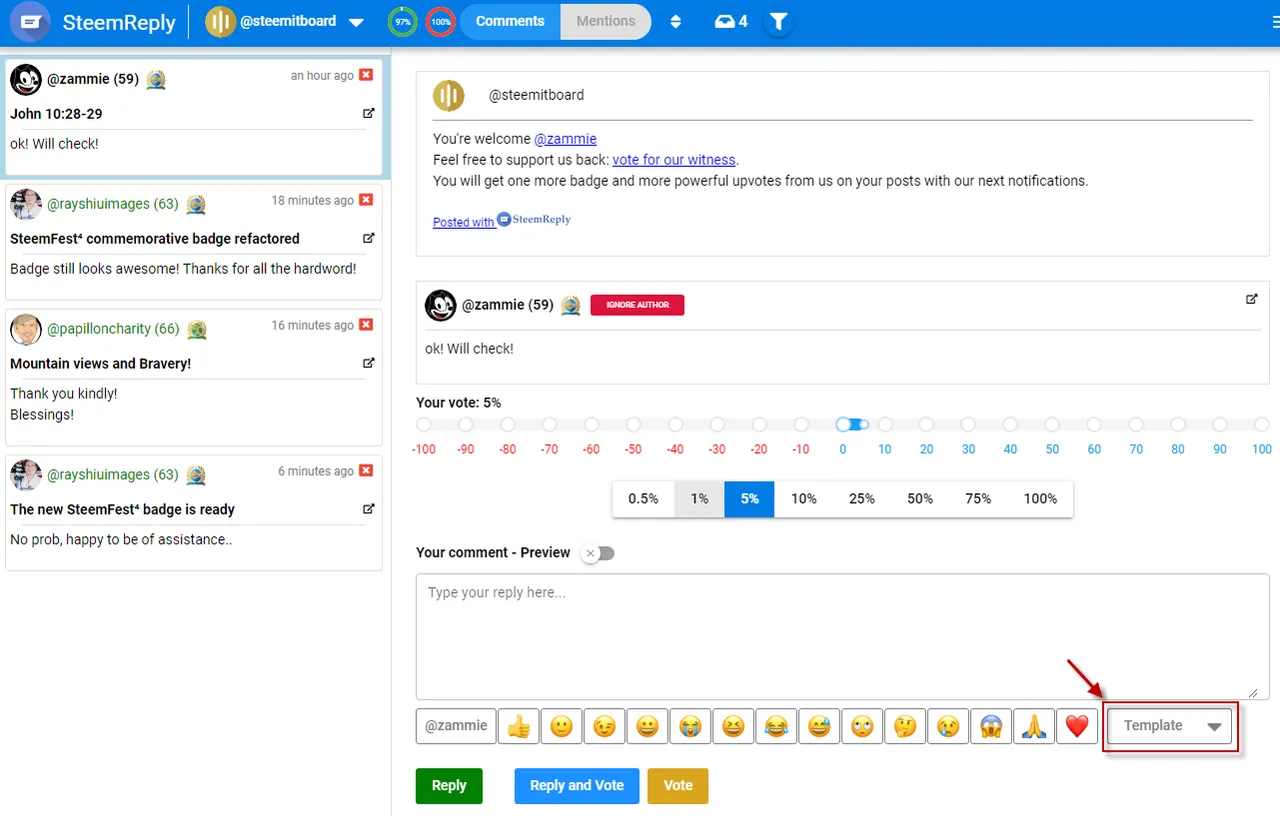Insert the sweat smile emoji
The width and height of the screenshot is (1280, 816).
(x=819, y=726)
